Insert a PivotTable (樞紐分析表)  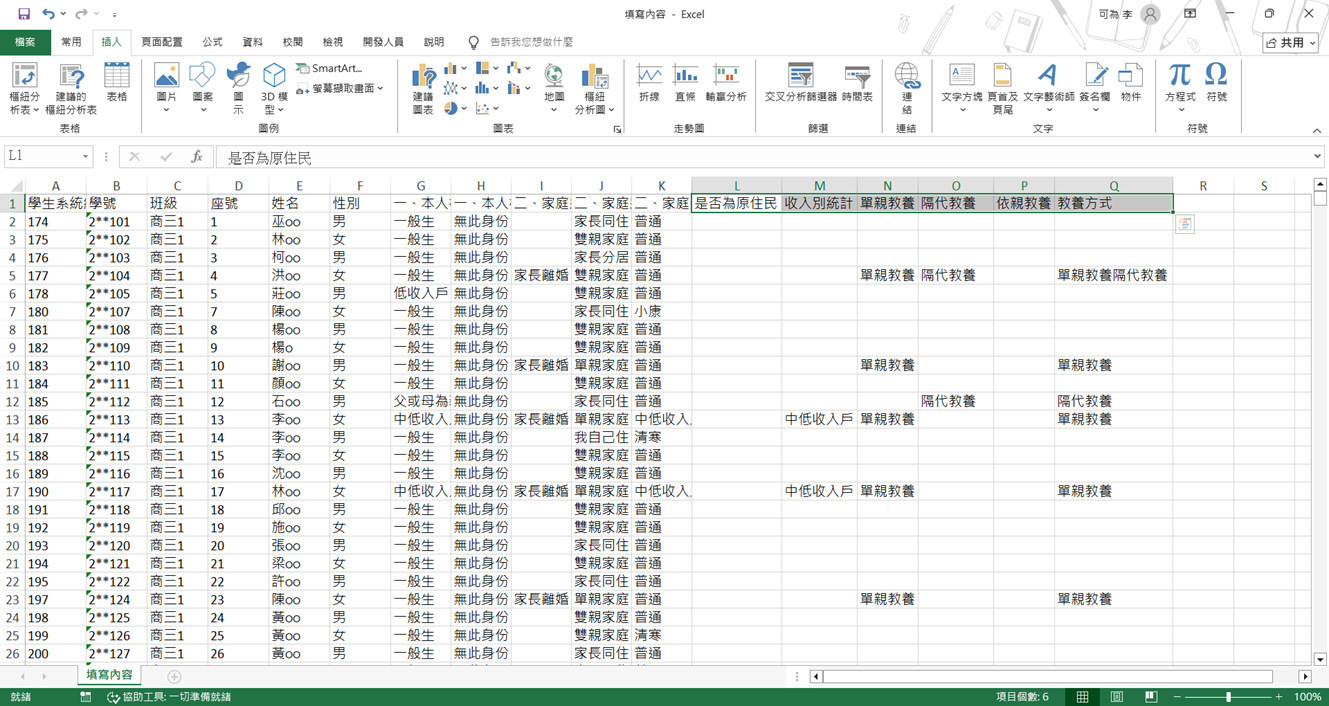[24, 88]
